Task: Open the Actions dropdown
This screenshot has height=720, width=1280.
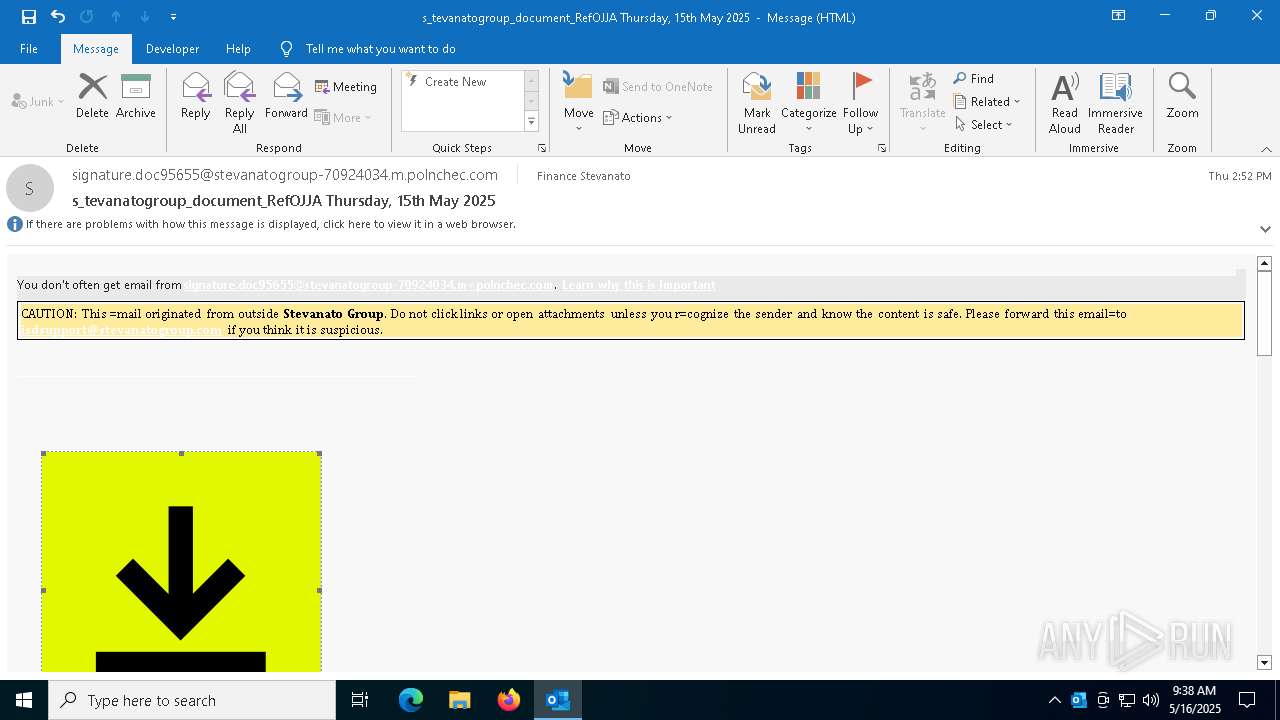Action: tap(638, 117)
